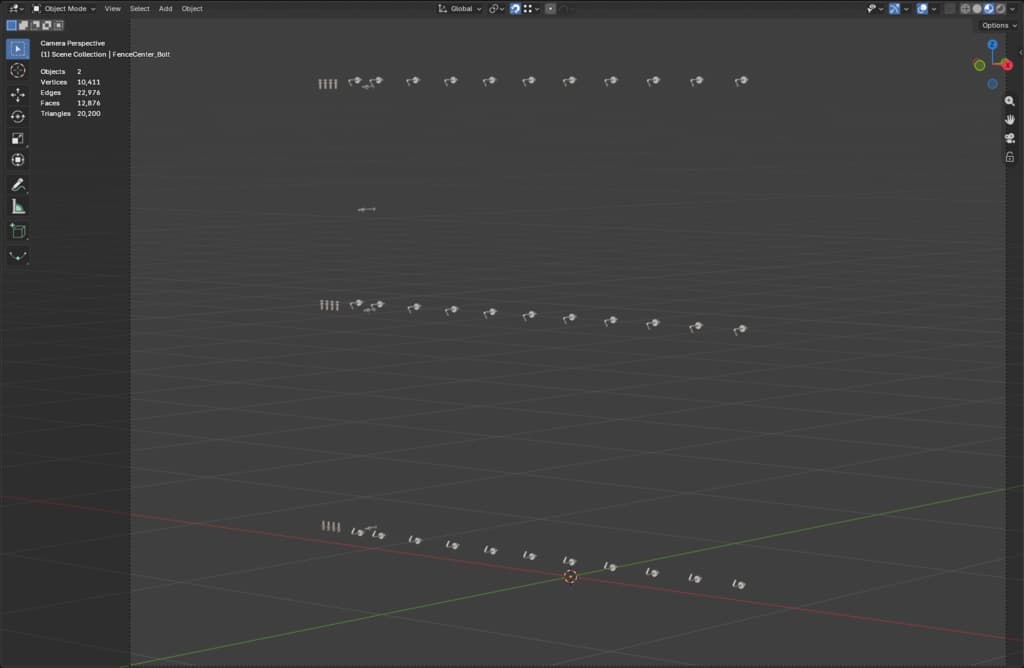Select the Add Cube tool
The image size is (1024, 668).
pos(18,231)
